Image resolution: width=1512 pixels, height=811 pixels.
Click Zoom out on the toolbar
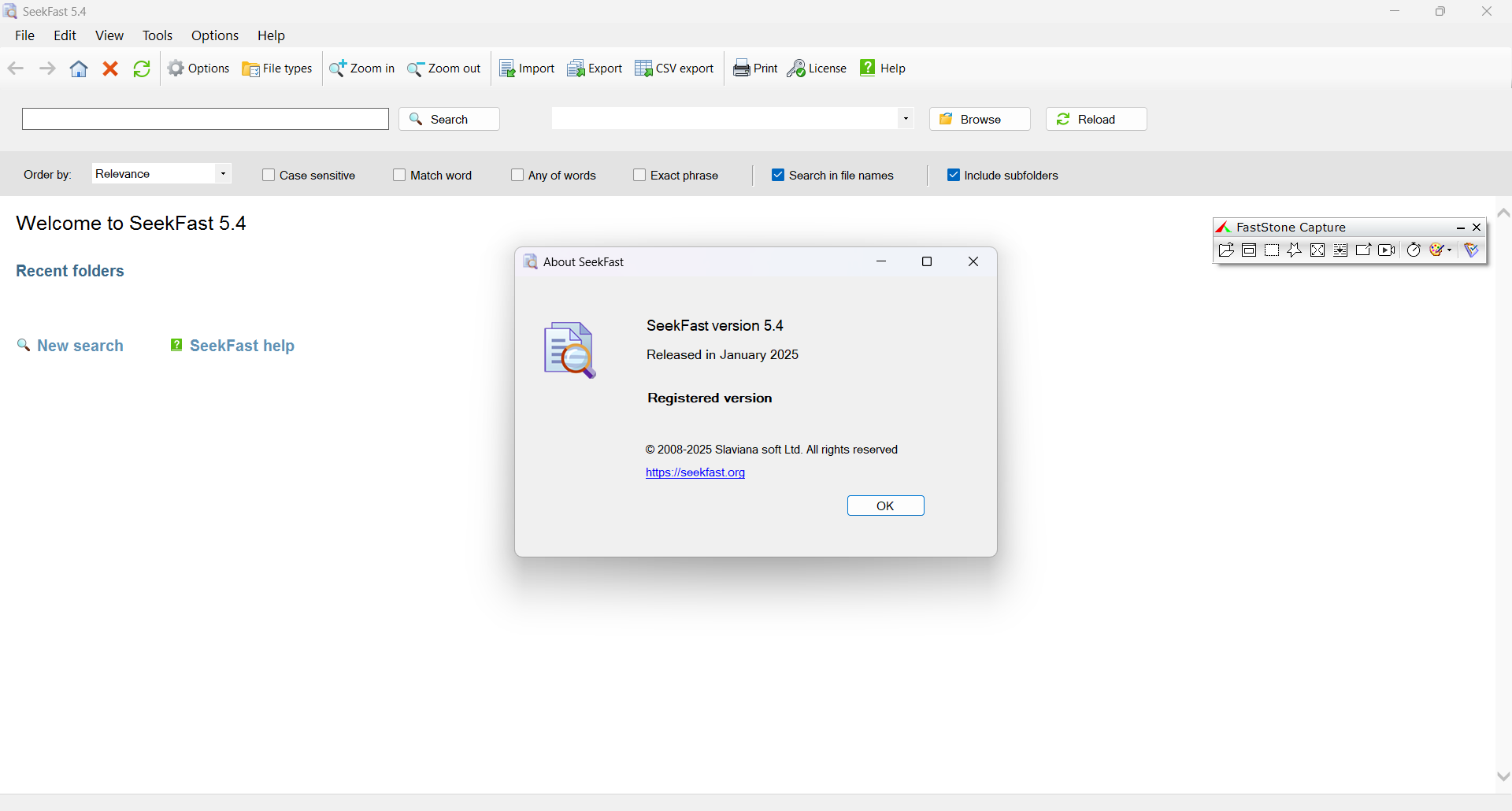pos(444,69)
